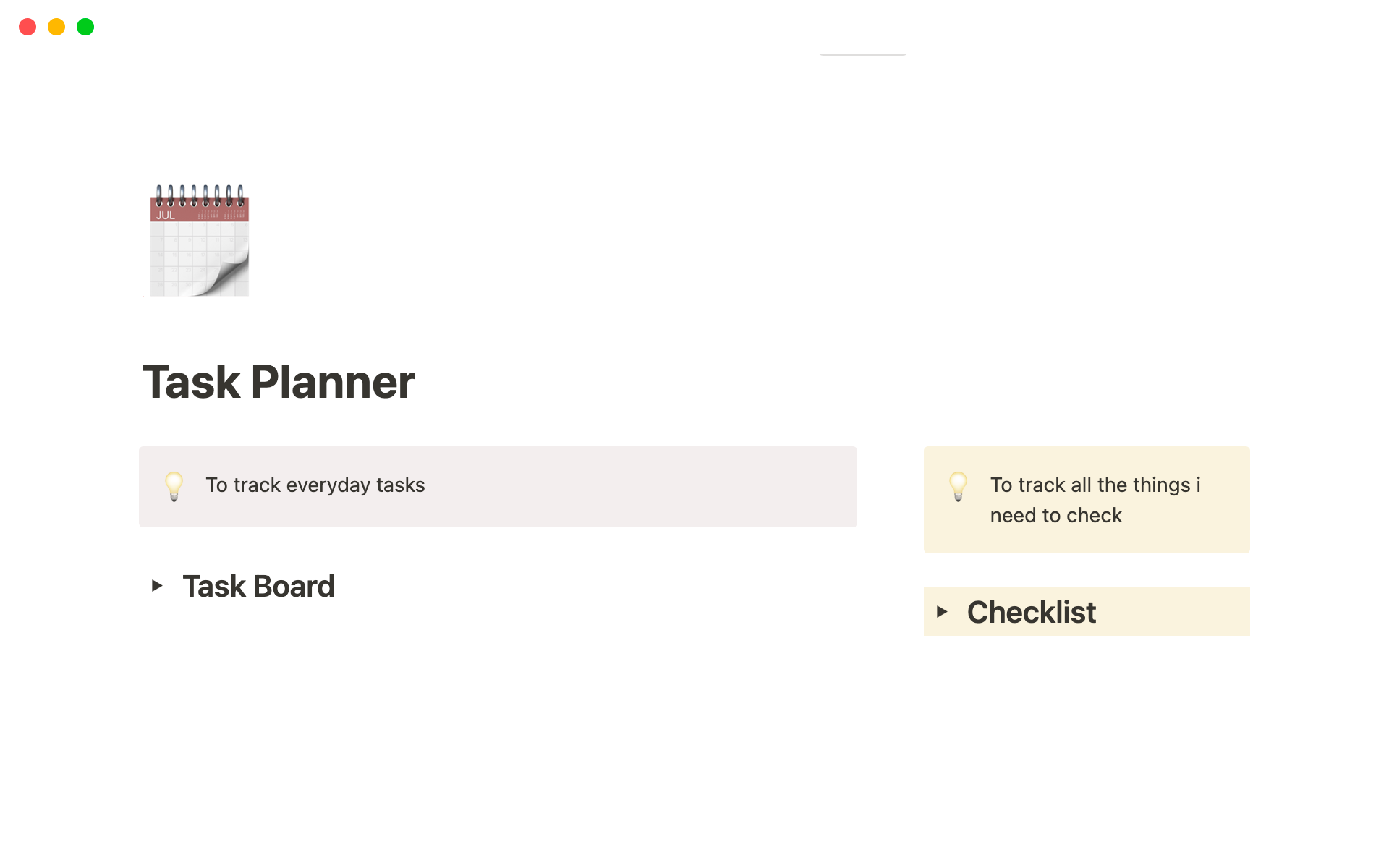Click the JUL calendar emoji above the title

(x=199, y=240)
